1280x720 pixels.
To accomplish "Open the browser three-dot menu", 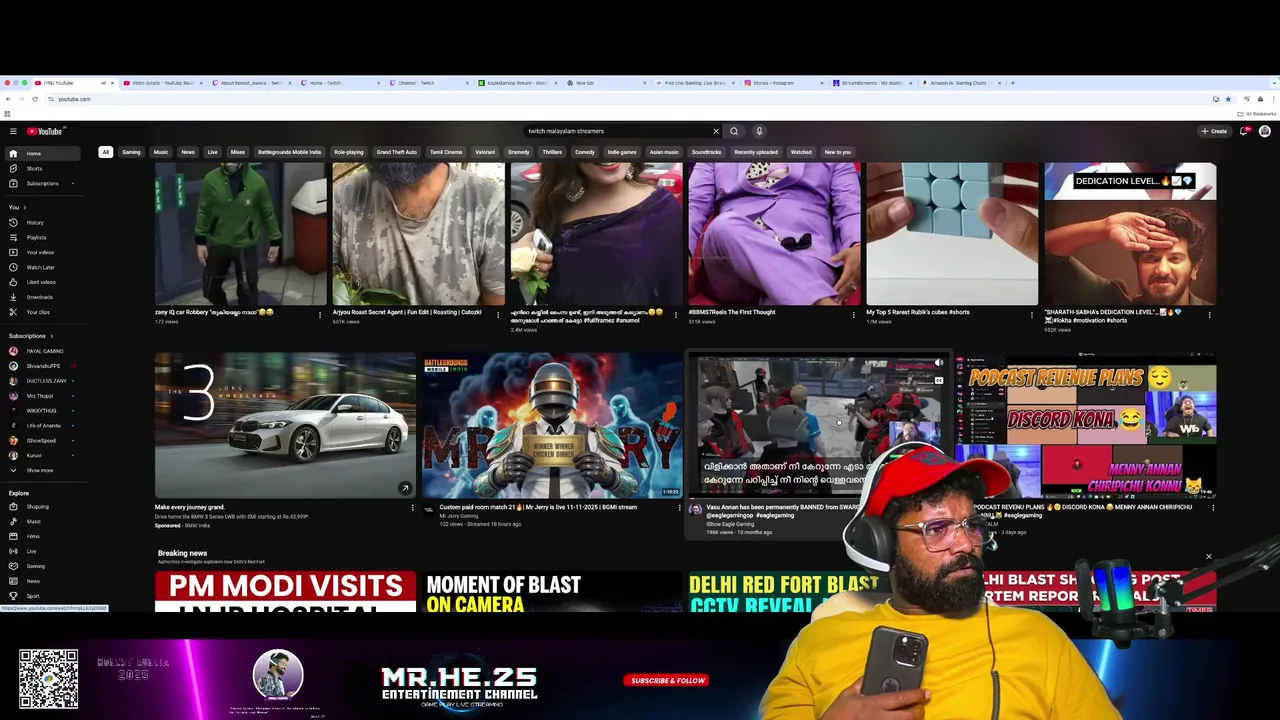I will (x=1273, y=99).
